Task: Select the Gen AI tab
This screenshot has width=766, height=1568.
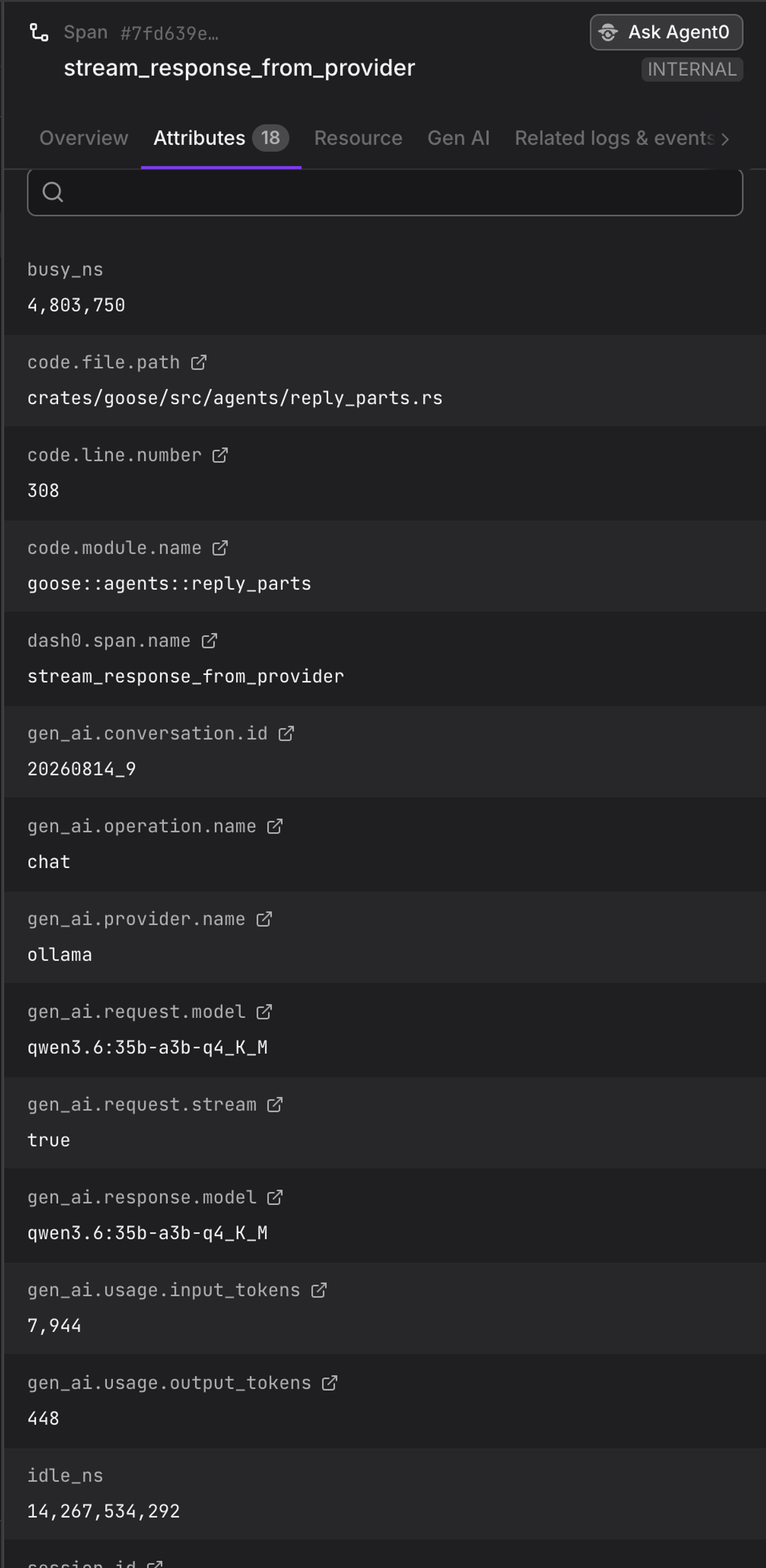Action: [x=458, y=138]
